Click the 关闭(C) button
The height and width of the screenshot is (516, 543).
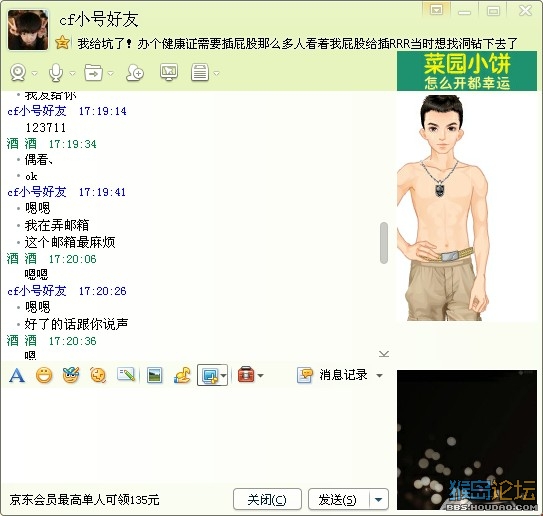coord(267,499)
